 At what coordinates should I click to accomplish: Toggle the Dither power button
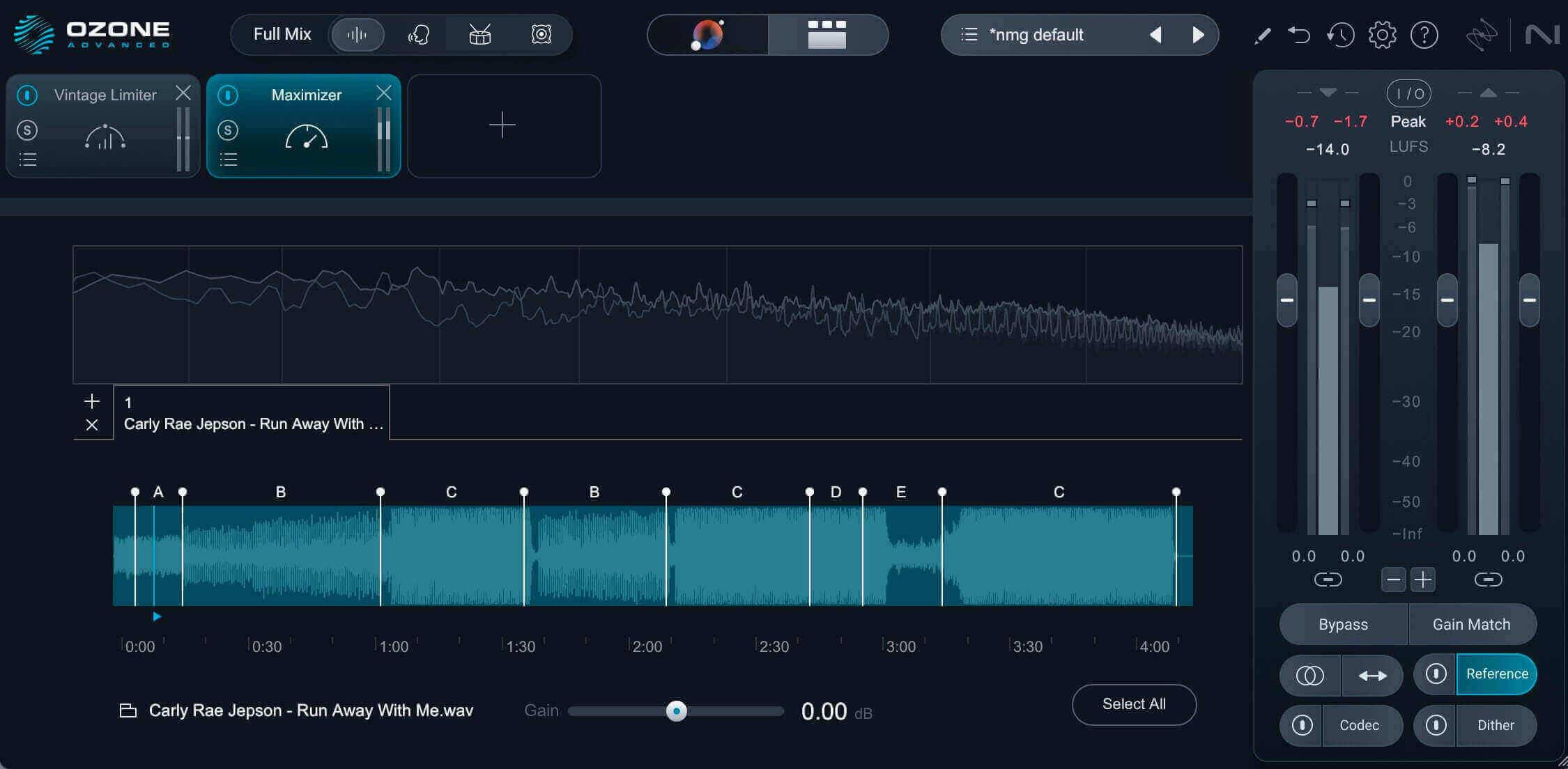[x=1436, y=725]
